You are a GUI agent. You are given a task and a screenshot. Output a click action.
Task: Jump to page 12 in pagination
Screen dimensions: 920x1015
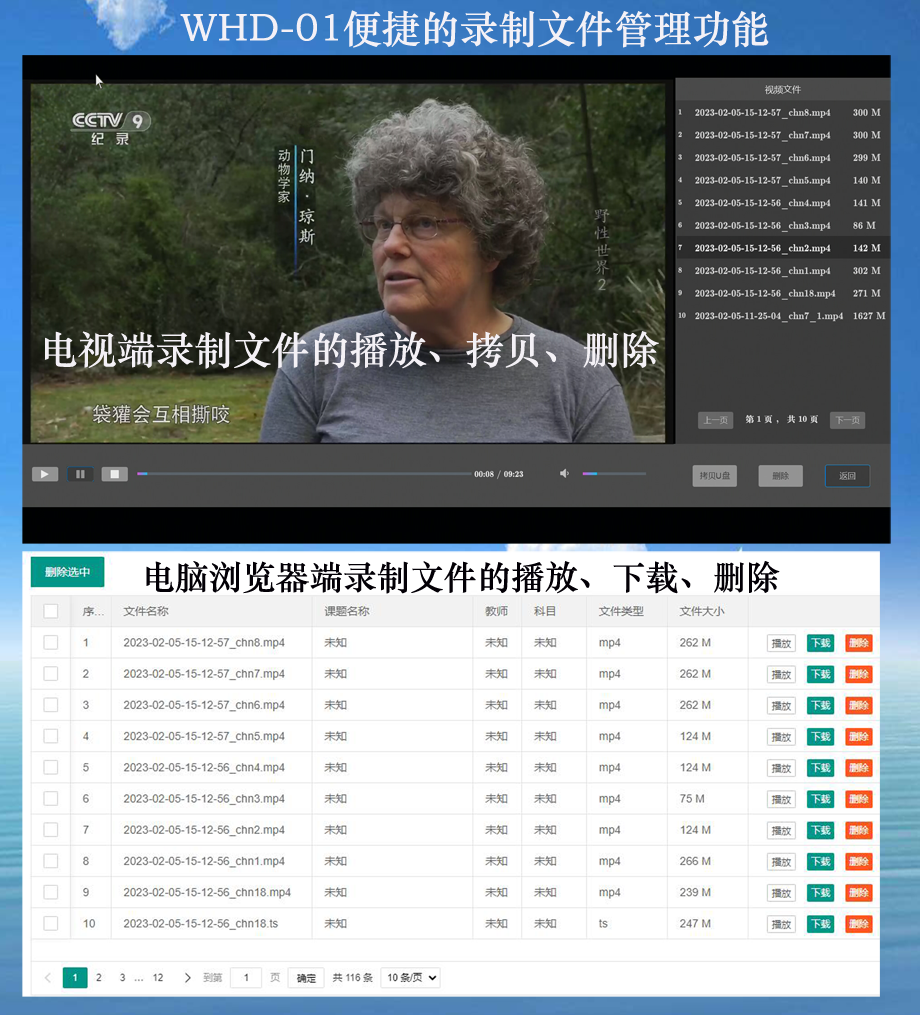157,978
